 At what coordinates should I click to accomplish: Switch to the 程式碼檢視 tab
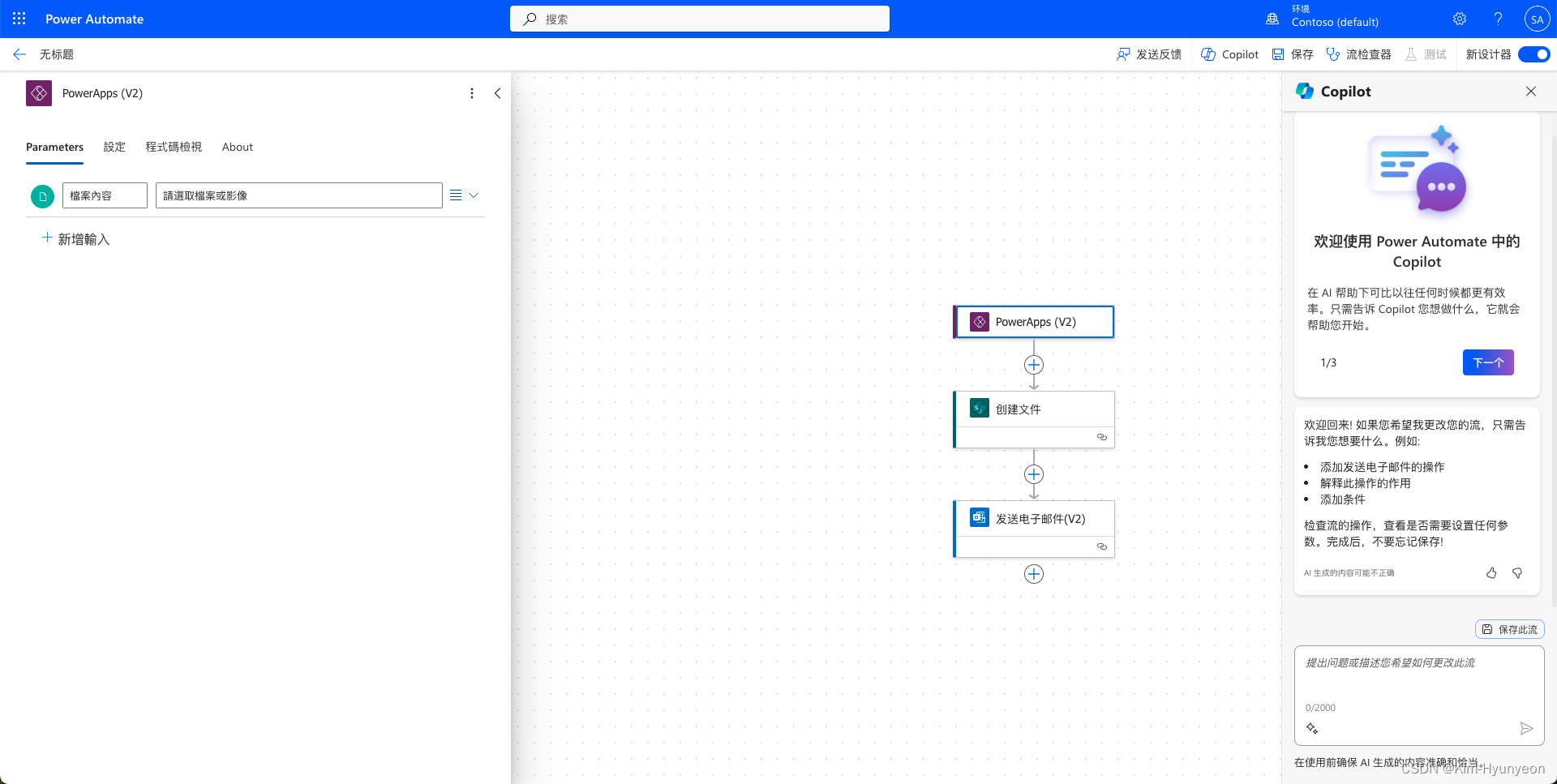click(x=174, y=147)
